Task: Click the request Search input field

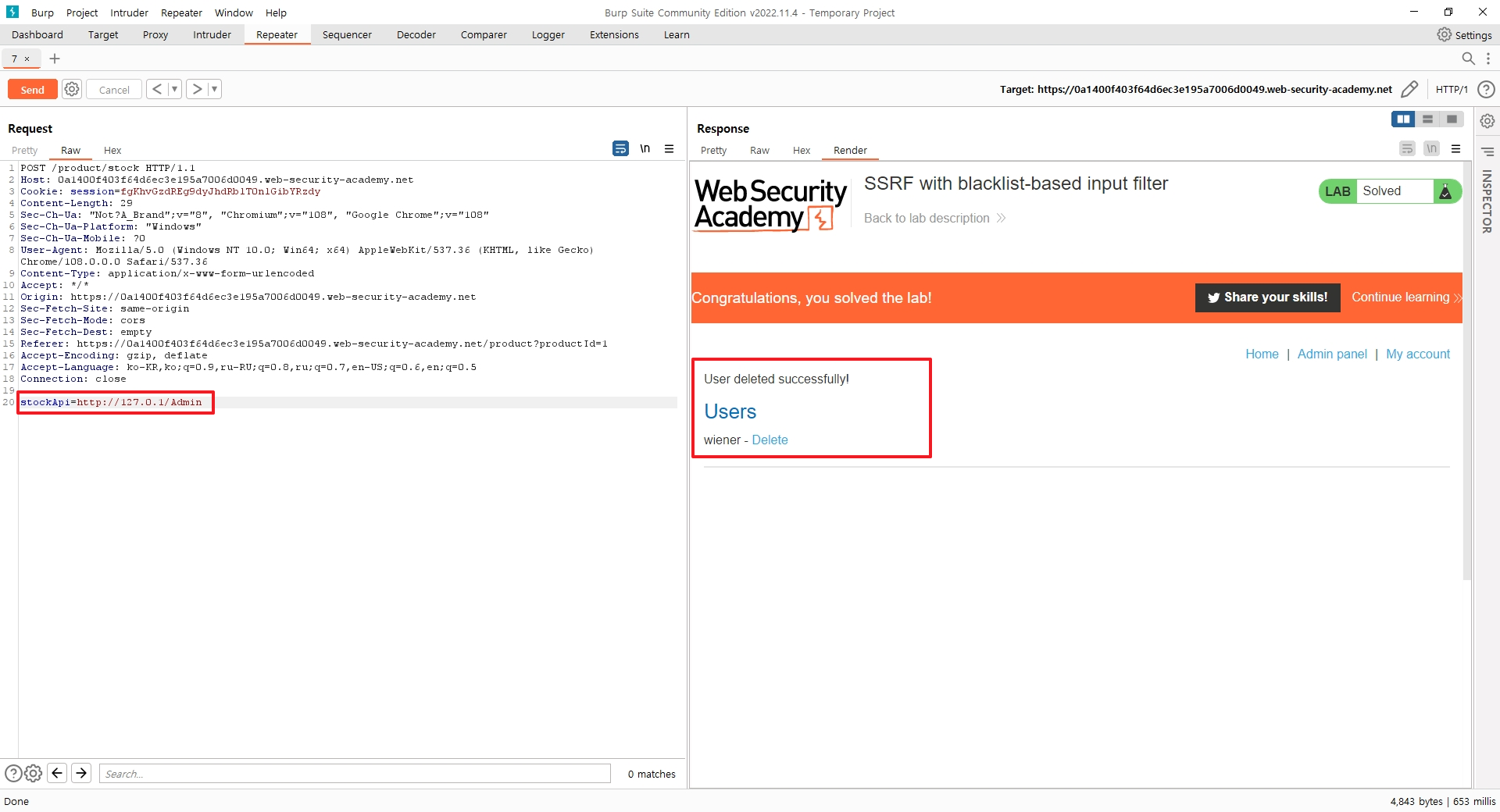Action: pyautogui.click(x=355, y=774)
